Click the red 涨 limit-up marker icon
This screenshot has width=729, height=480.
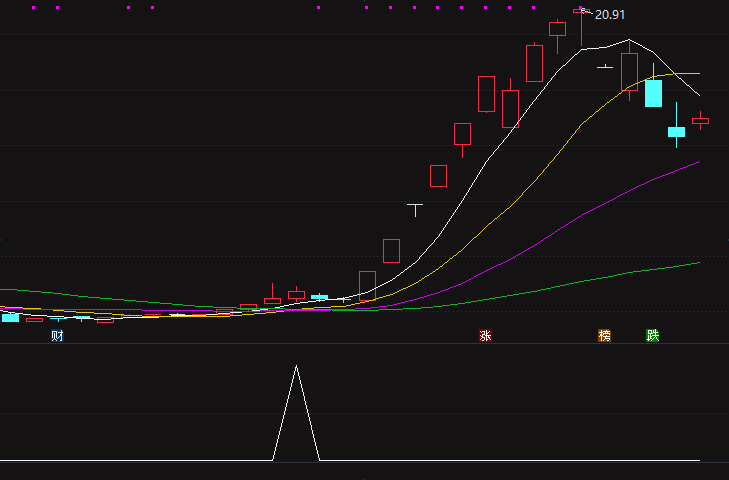[x=485, y=335]
